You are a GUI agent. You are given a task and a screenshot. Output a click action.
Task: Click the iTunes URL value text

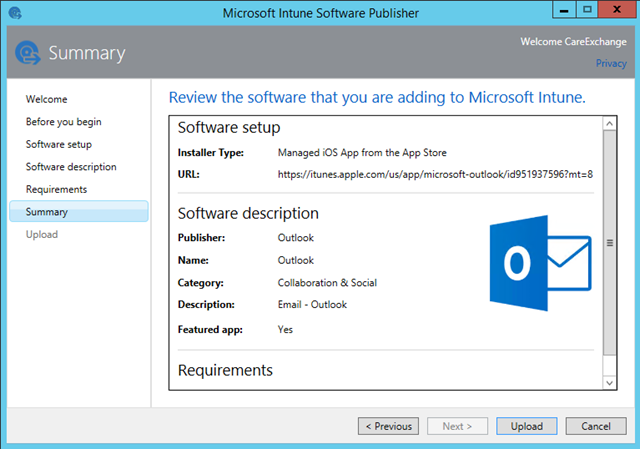point(435,175)
